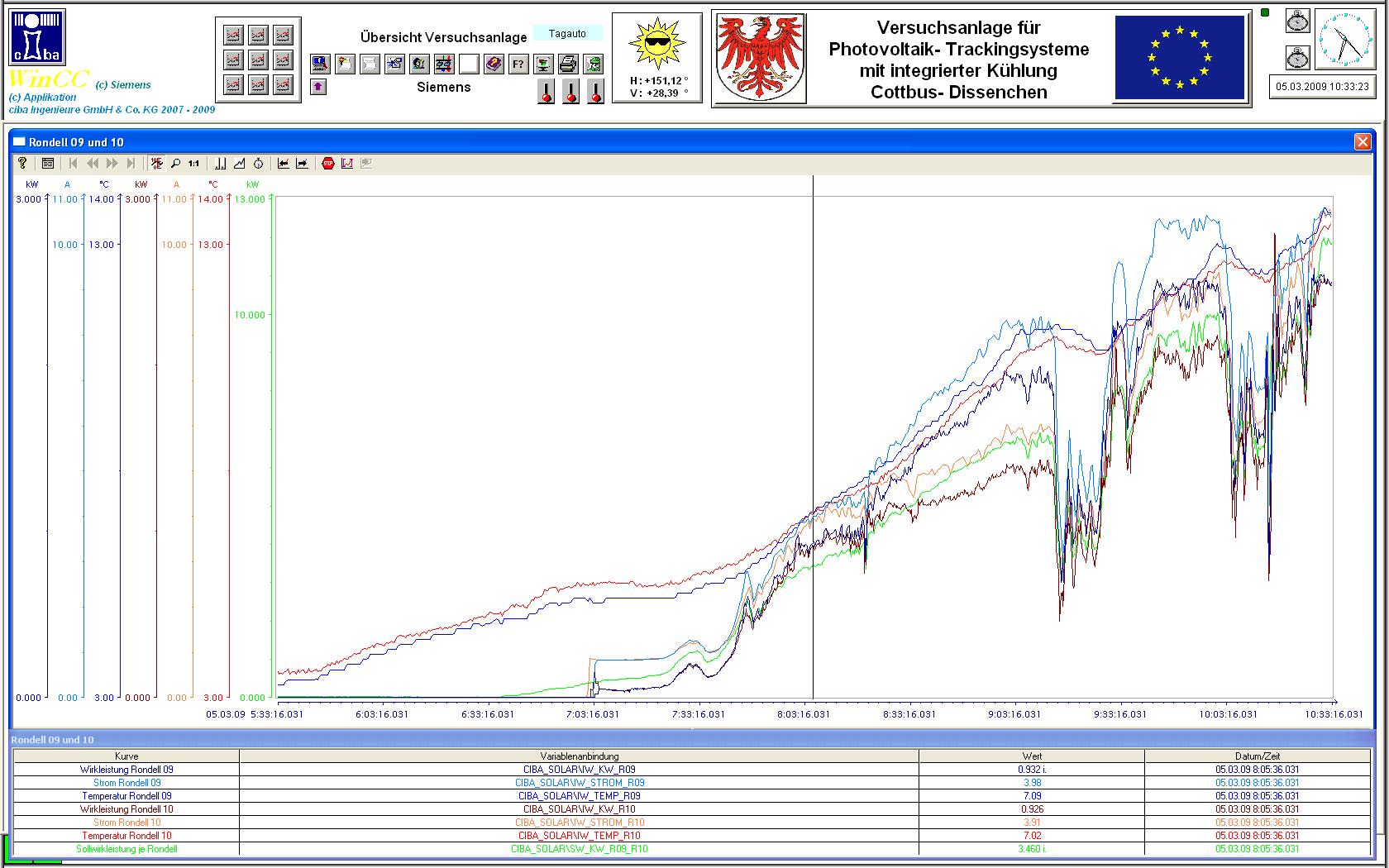
Task: Click the F? help button
Action: 518,64
